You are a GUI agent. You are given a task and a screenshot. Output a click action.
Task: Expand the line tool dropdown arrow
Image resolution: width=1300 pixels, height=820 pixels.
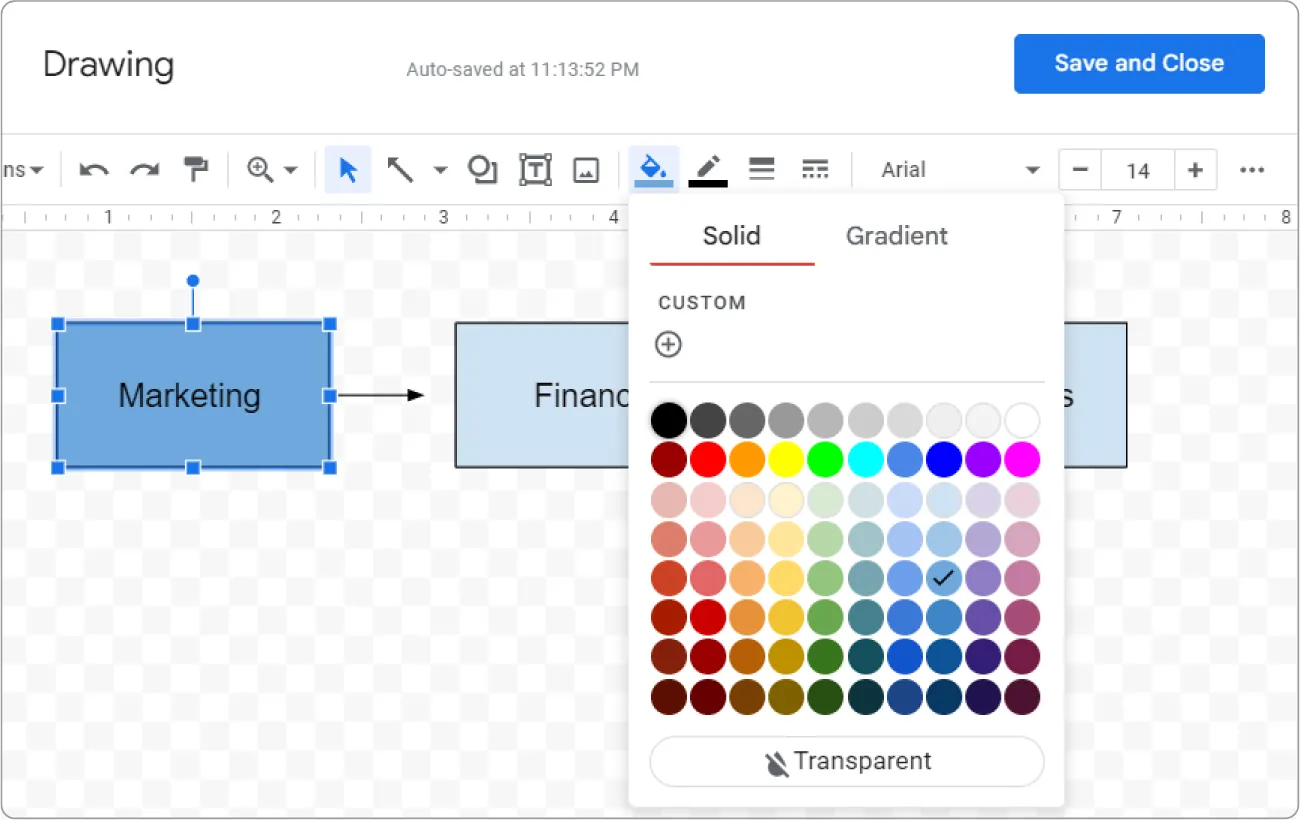pyautogui.click(x=441, y=169)
